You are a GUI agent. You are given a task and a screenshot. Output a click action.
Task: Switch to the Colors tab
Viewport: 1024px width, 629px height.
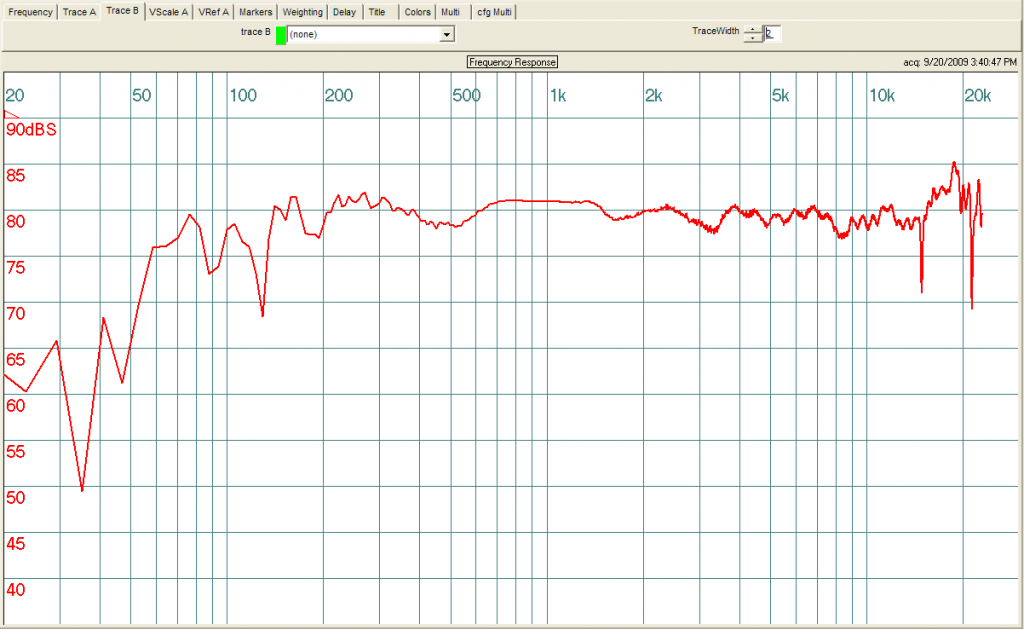417,11
